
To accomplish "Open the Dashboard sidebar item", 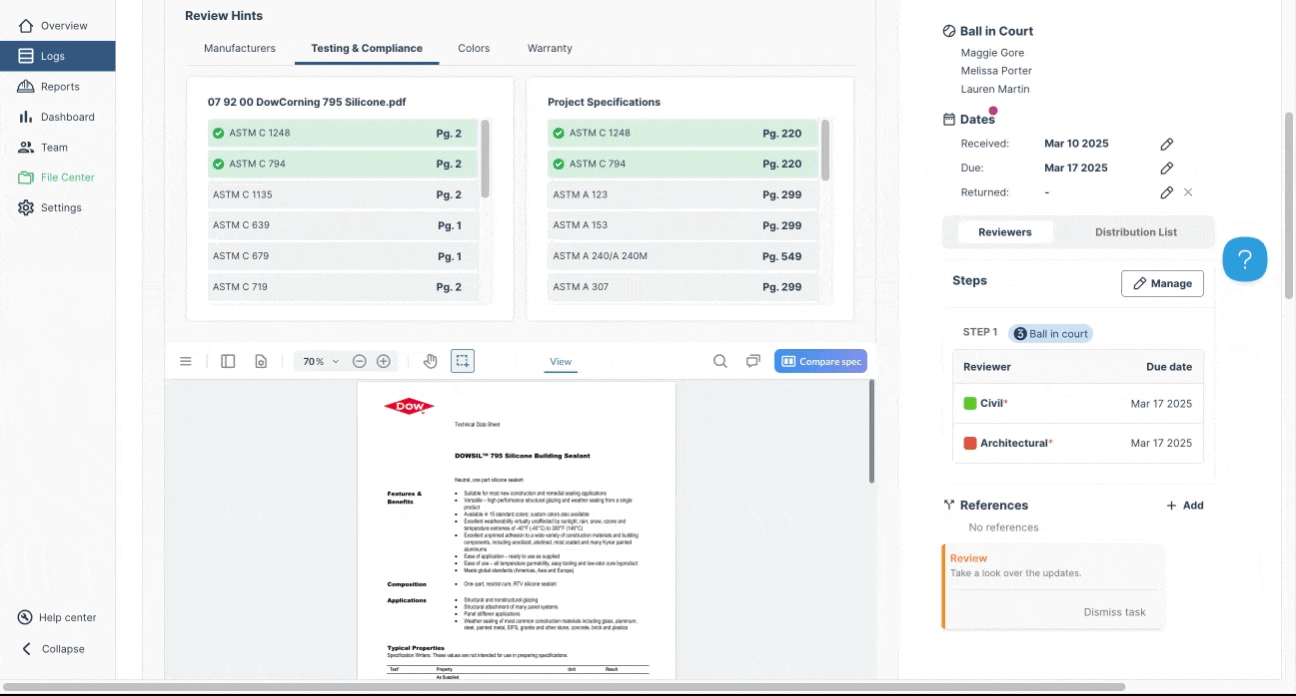I will 57,117.
